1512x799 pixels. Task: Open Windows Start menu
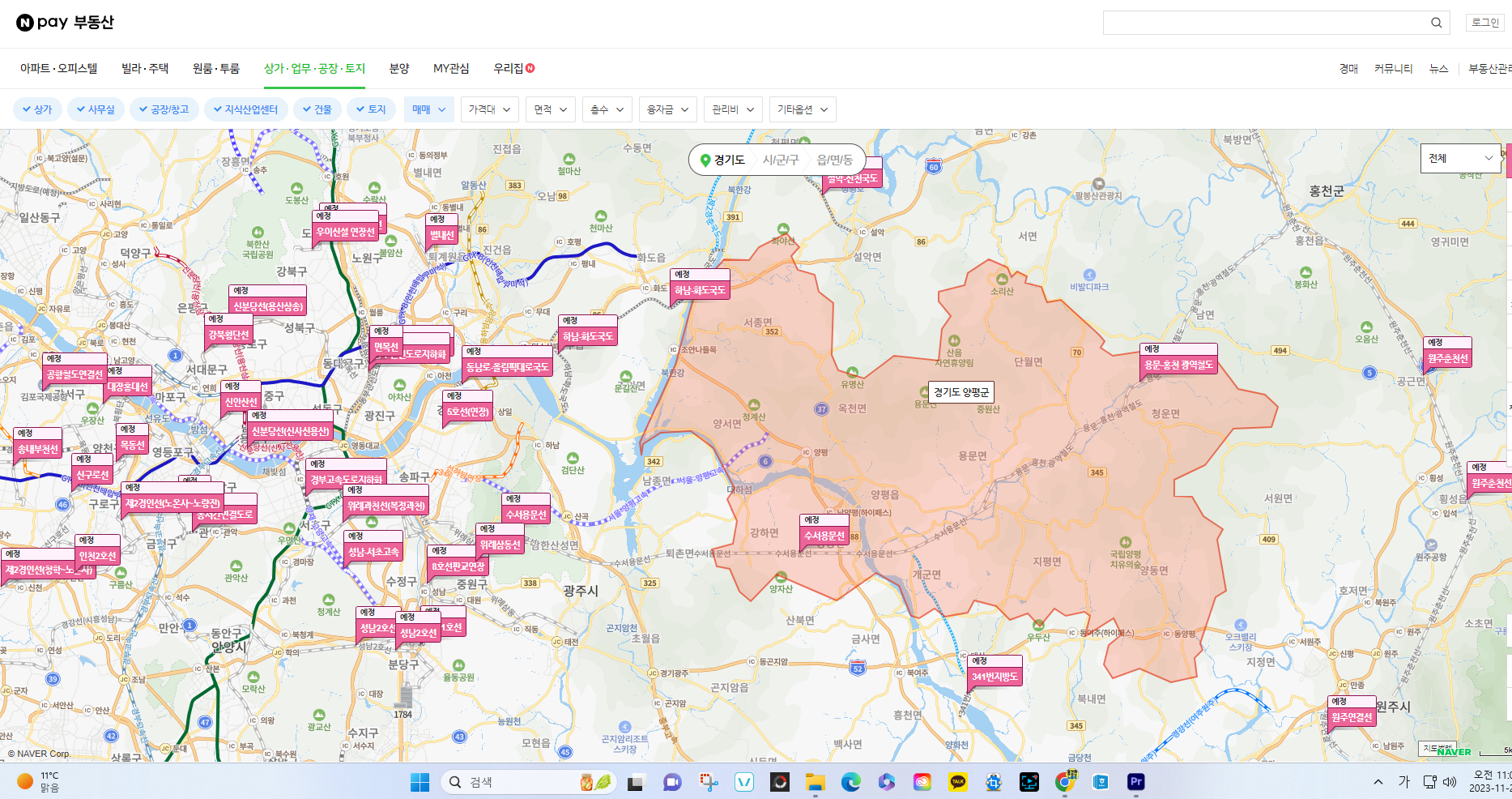pyautogui.click(x=420, y=782)
